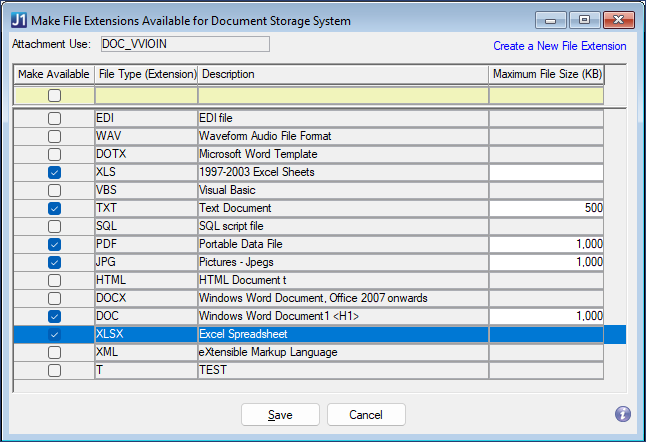Click 'Visual Basic' description cell

click(343, 190)
